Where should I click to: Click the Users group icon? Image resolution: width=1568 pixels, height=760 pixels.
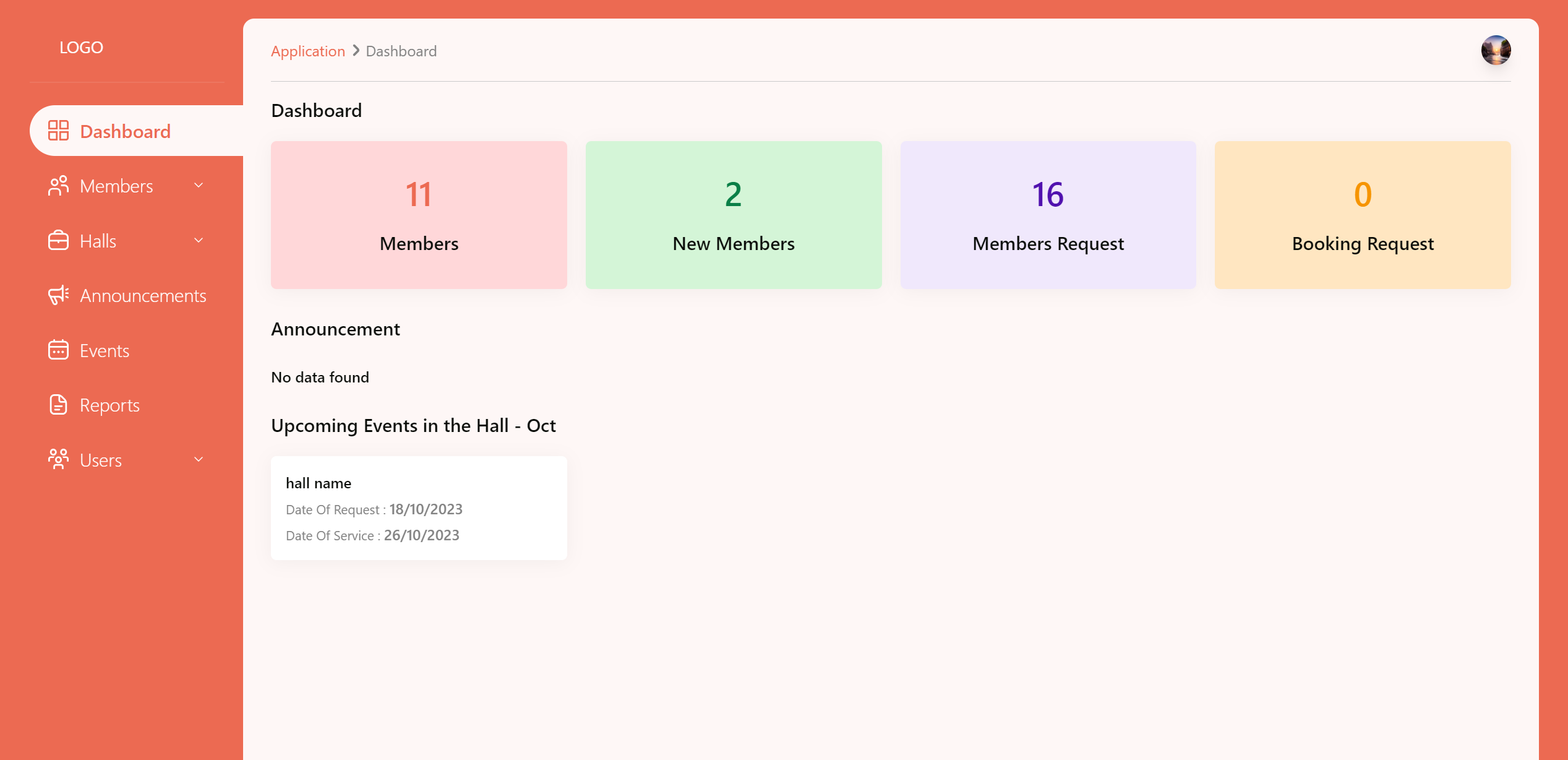(58, 459)
